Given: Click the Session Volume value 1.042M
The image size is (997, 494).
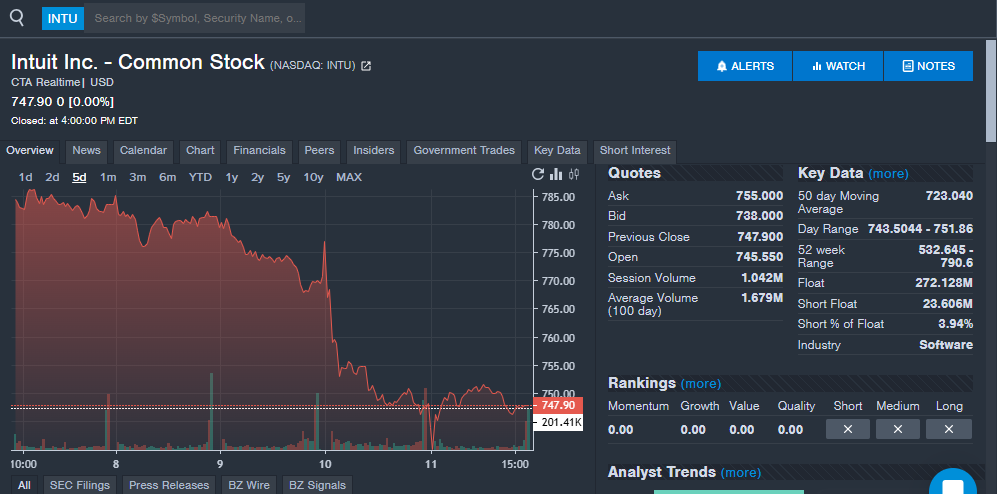Looking at the screenshot, I should [x=762, y=278].
